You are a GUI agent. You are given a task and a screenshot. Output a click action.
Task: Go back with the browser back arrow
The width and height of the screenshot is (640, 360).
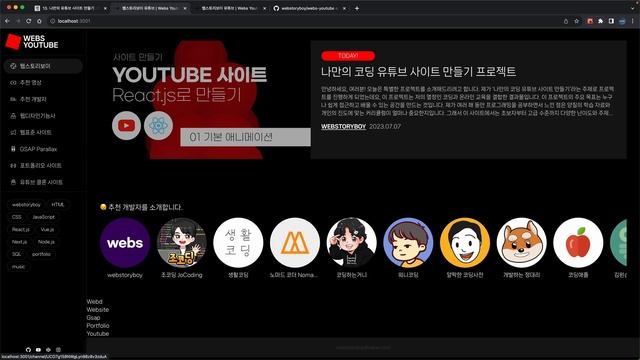coord(7,21)
